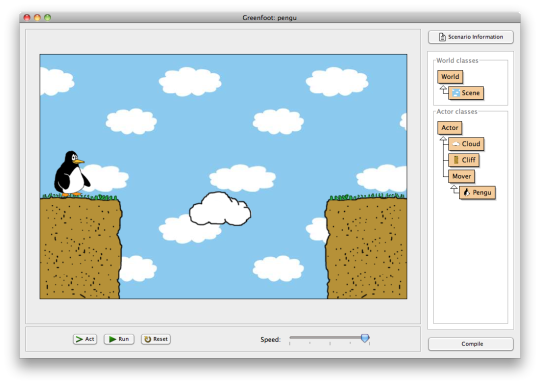Click the penguin actor in the world
Viewport: 540px width, 385px height.
(x=71, y=173)
